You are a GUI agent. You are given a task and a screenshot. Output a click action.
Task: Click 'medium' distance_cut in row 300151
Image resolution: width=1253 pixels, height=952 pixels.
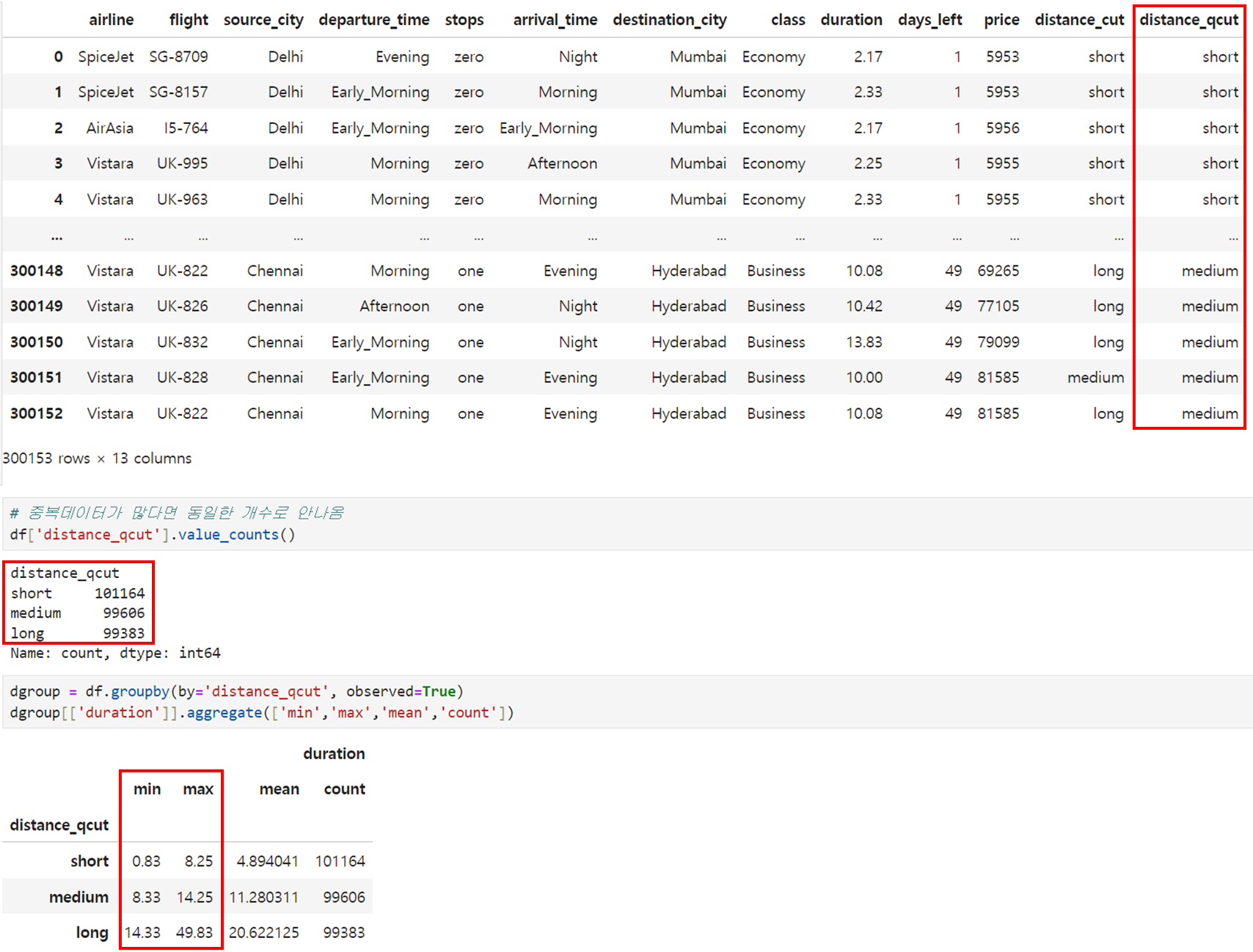click(1096, 377)
